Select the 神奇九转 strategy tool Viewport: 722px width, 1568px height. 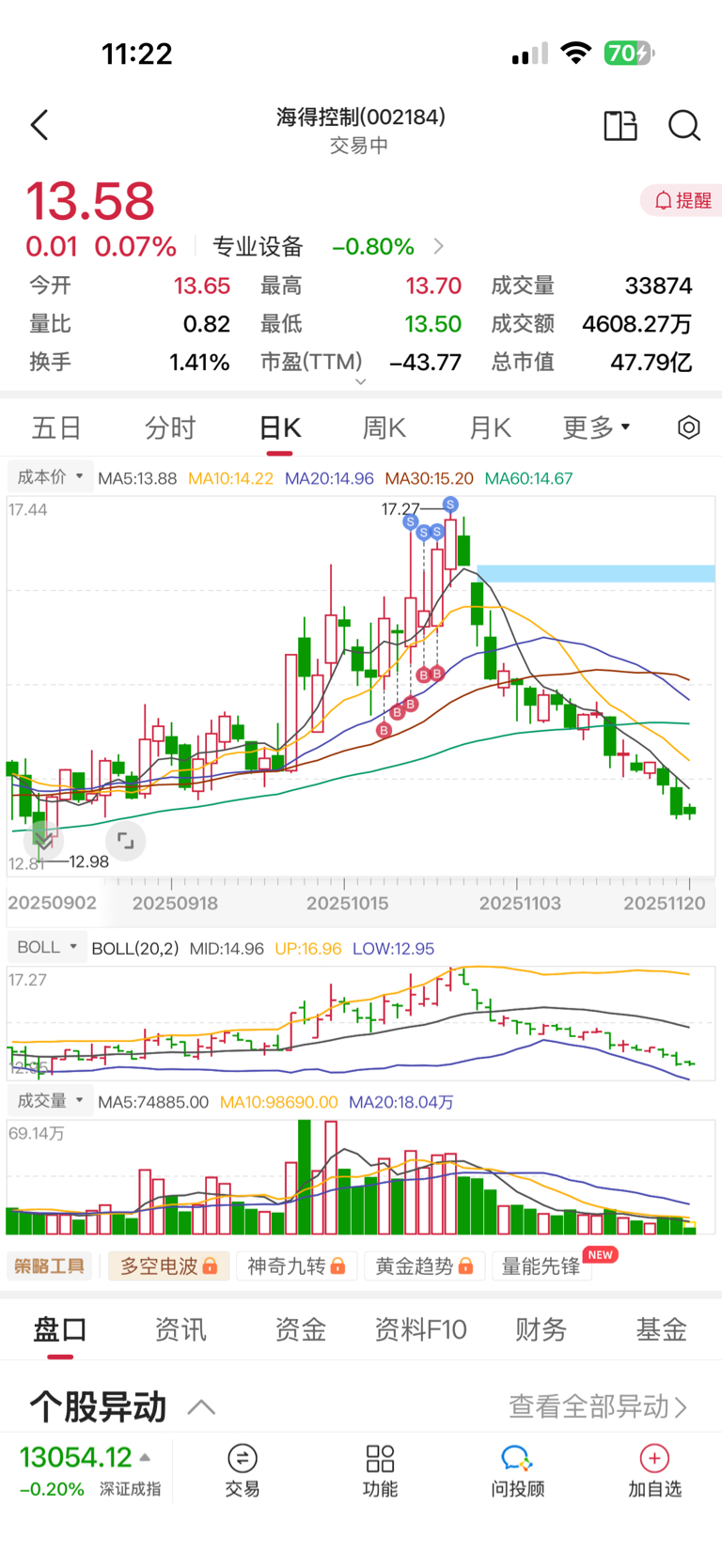point(297,1266)
